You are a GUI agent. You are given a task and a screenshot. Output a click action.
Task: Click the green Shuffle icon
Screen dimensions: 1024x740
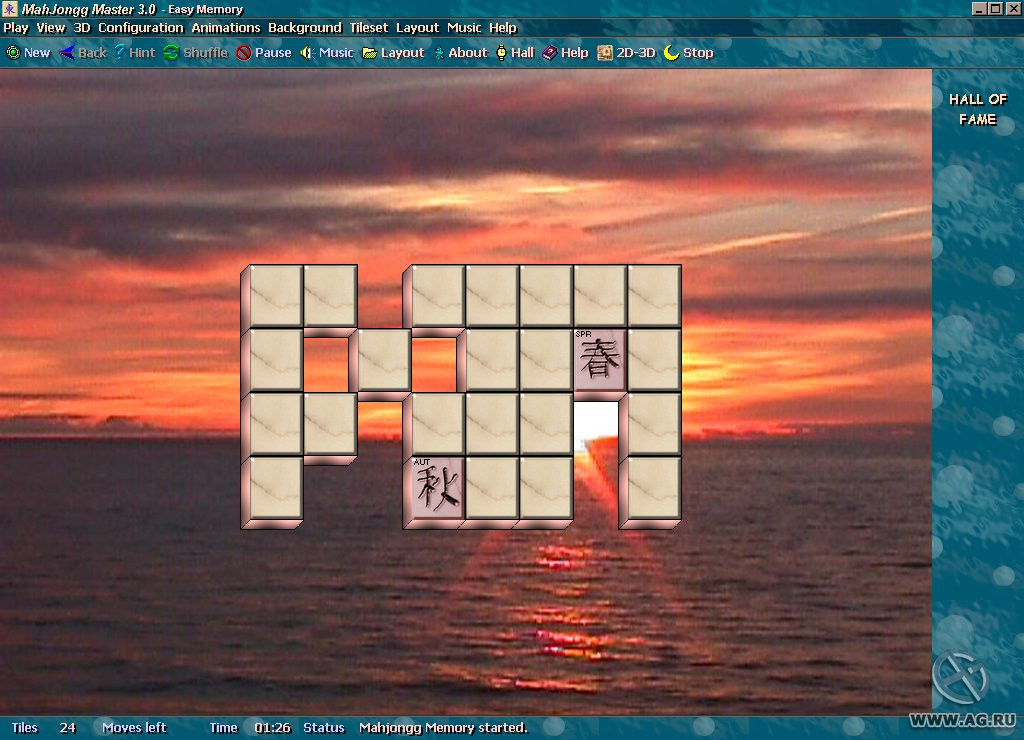171,53
